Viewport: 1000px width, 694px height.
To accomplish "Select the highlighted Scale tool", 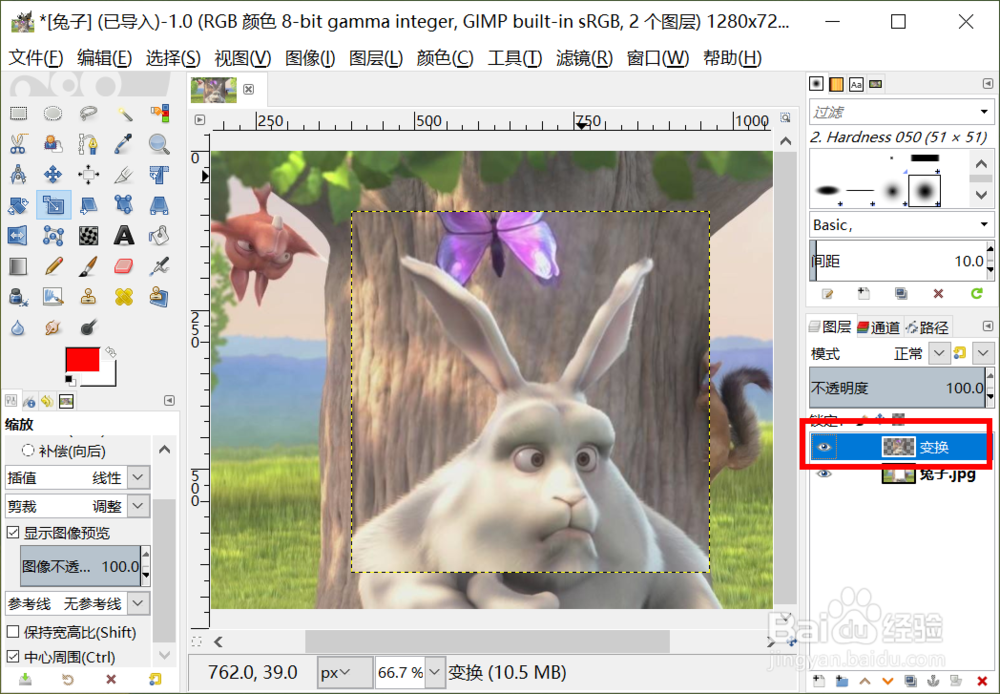I will [53, 205].
